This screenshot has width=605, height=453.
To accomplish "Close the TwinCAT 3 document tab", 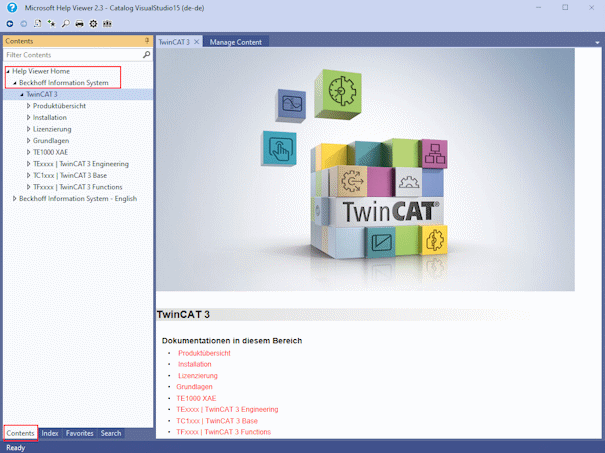I will pos(197,42).
